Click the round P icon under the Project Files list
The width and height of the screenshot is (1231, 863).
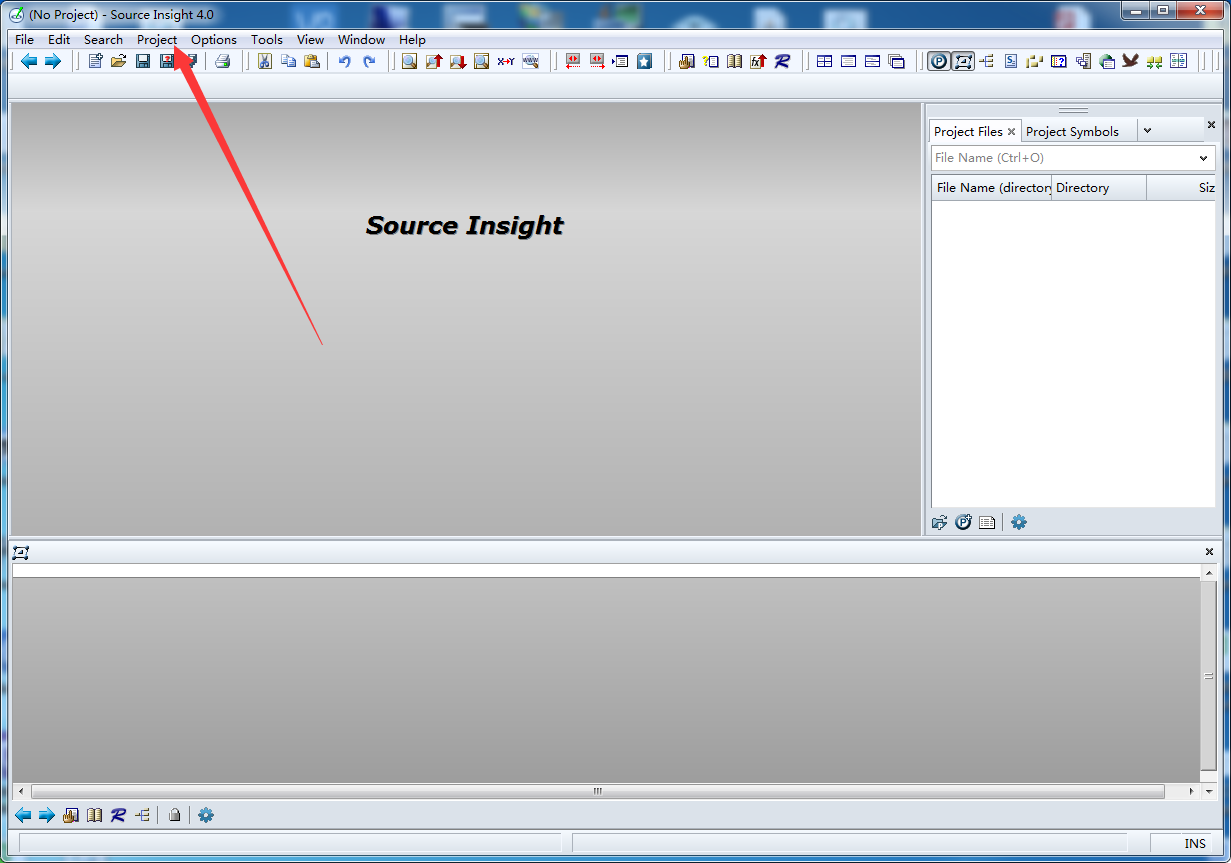[x=963, y=522]
